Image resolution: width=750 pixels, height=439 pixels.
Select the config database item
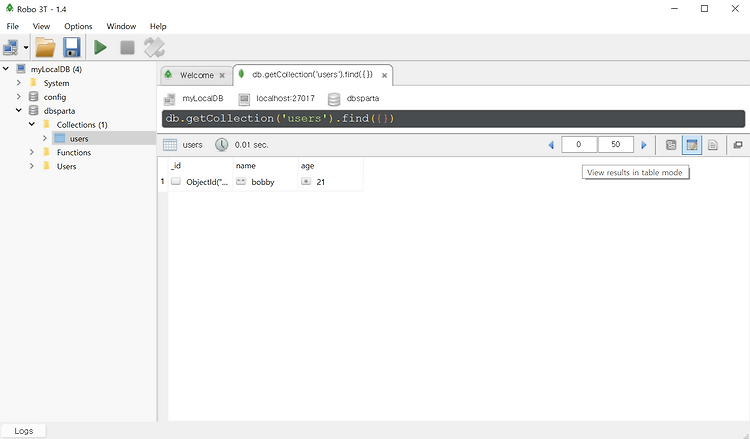[x=55, y=97]
